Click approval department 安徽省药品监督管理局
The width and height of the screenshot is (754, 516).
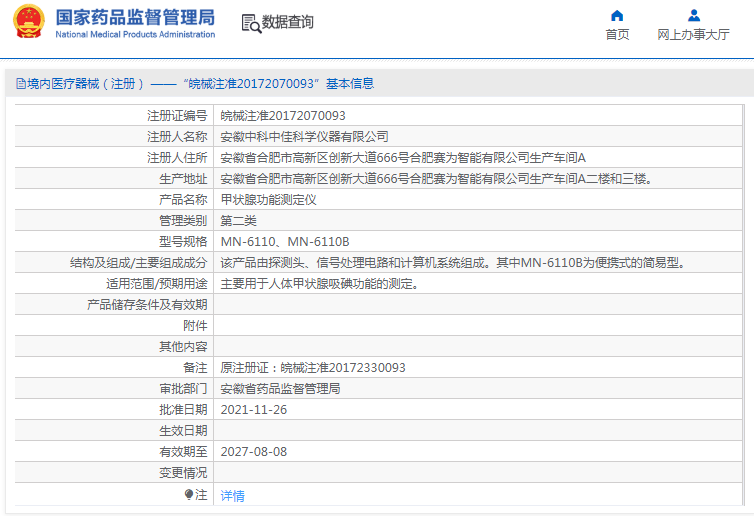click(x=280, y=389)
